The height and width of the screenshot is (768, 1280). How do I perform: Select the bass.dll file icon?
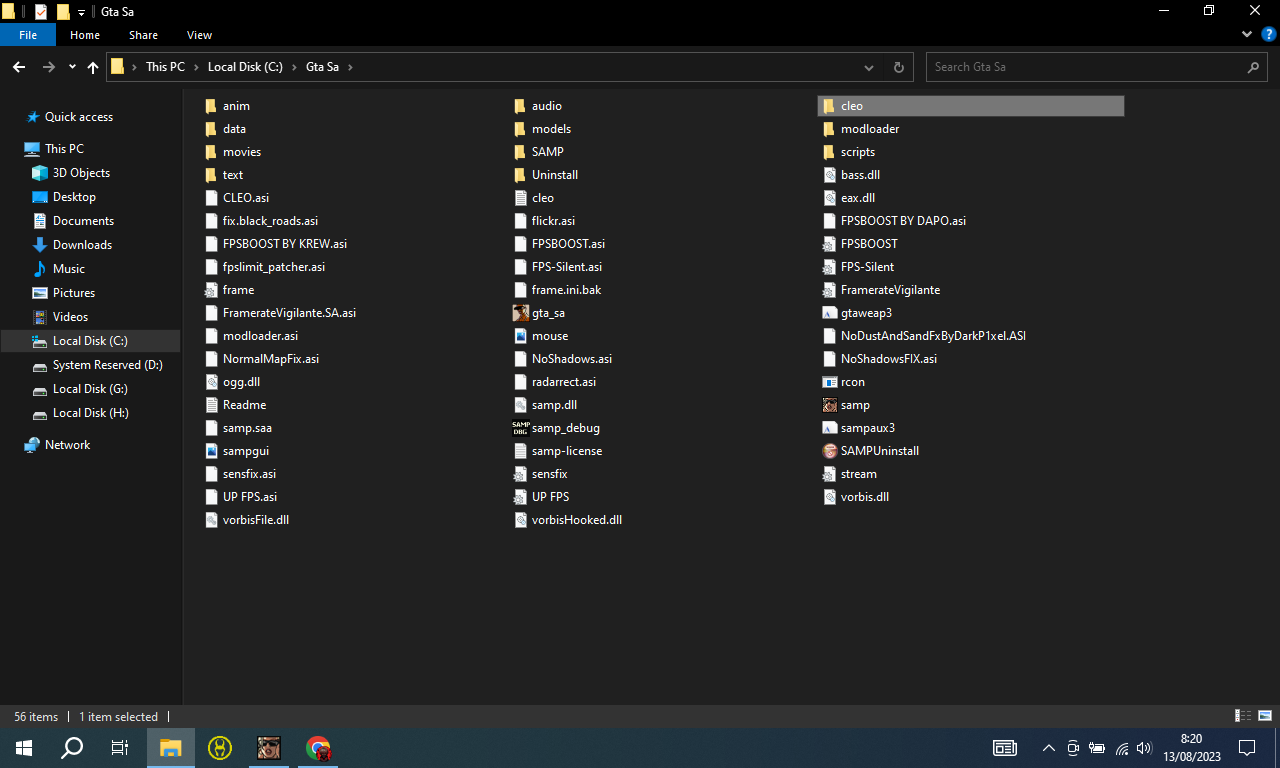(x=829, y=175)
